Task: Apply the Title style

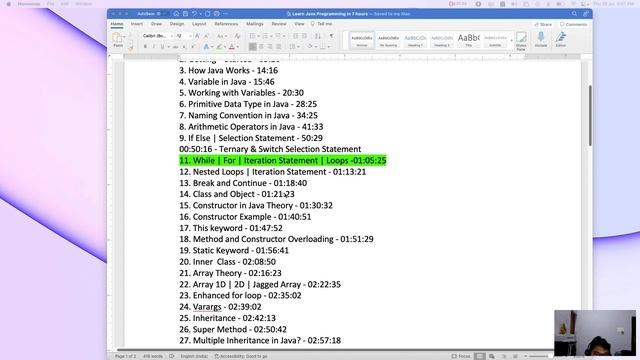Action: pos(469,40)
